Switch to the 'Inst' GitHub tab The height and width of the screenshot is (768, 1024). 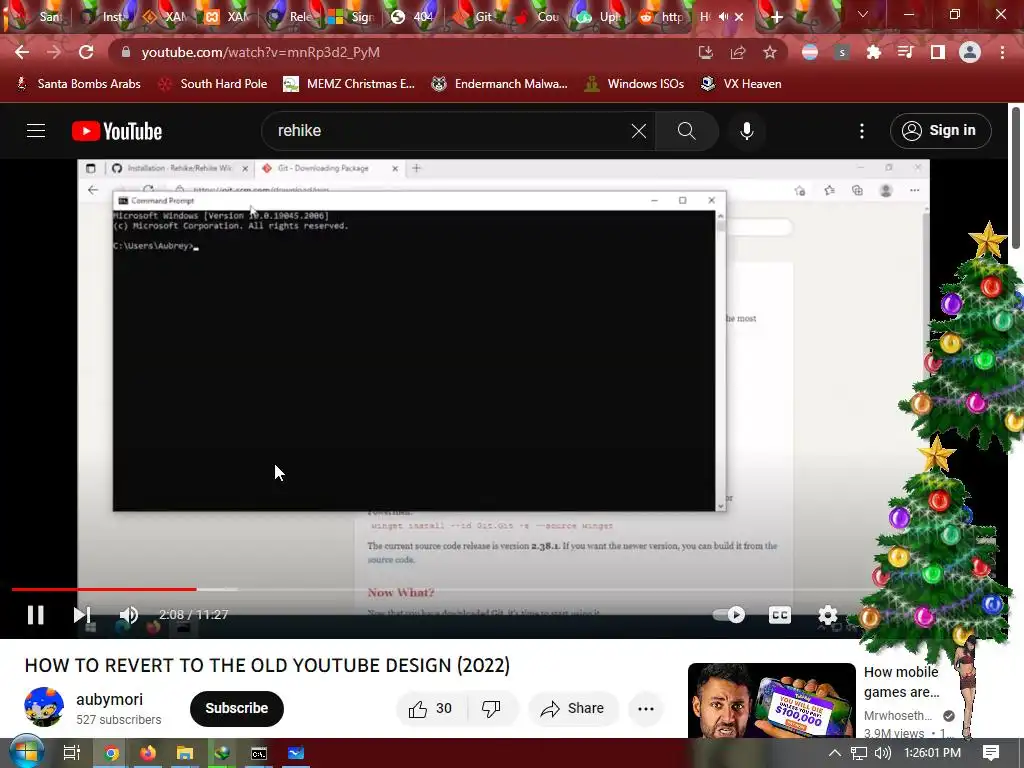(x=104, y=17)
